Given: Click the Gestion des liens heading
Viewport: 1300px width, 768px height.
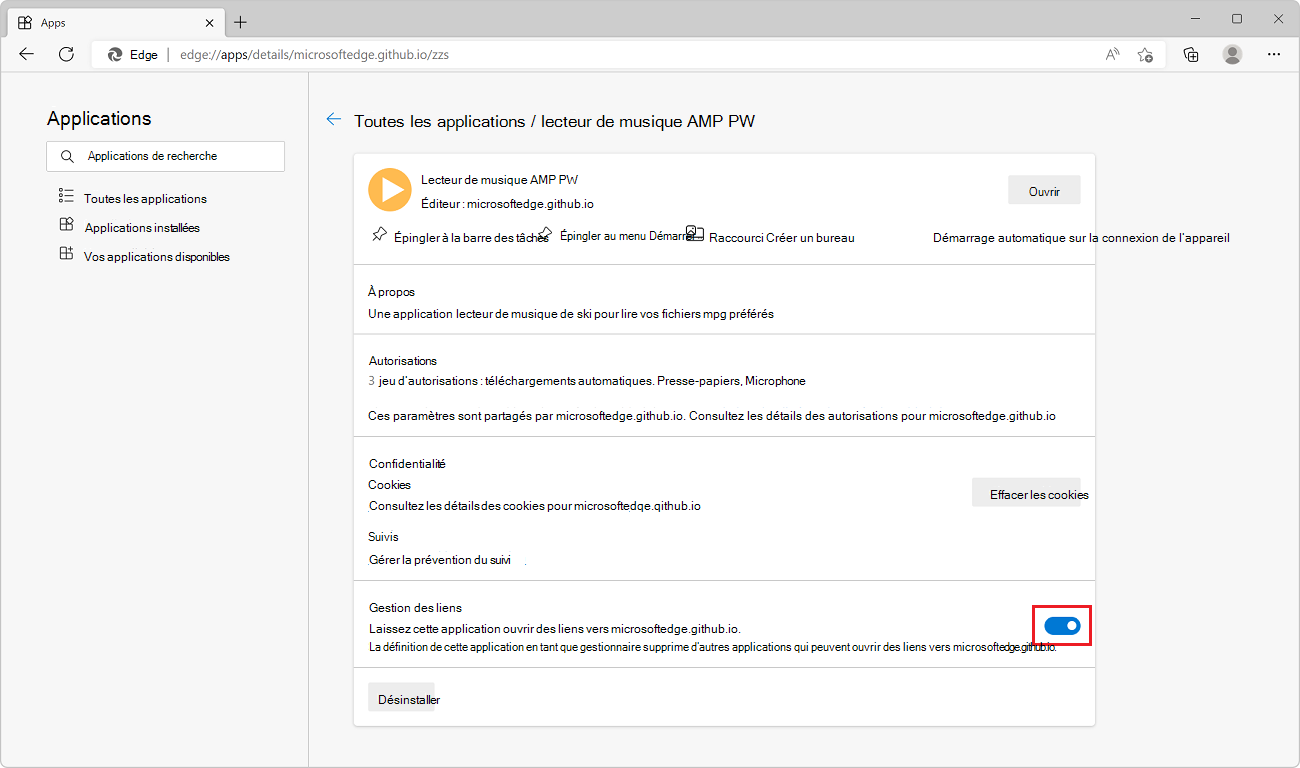Looking at the screenshot, I should [415, 608].
